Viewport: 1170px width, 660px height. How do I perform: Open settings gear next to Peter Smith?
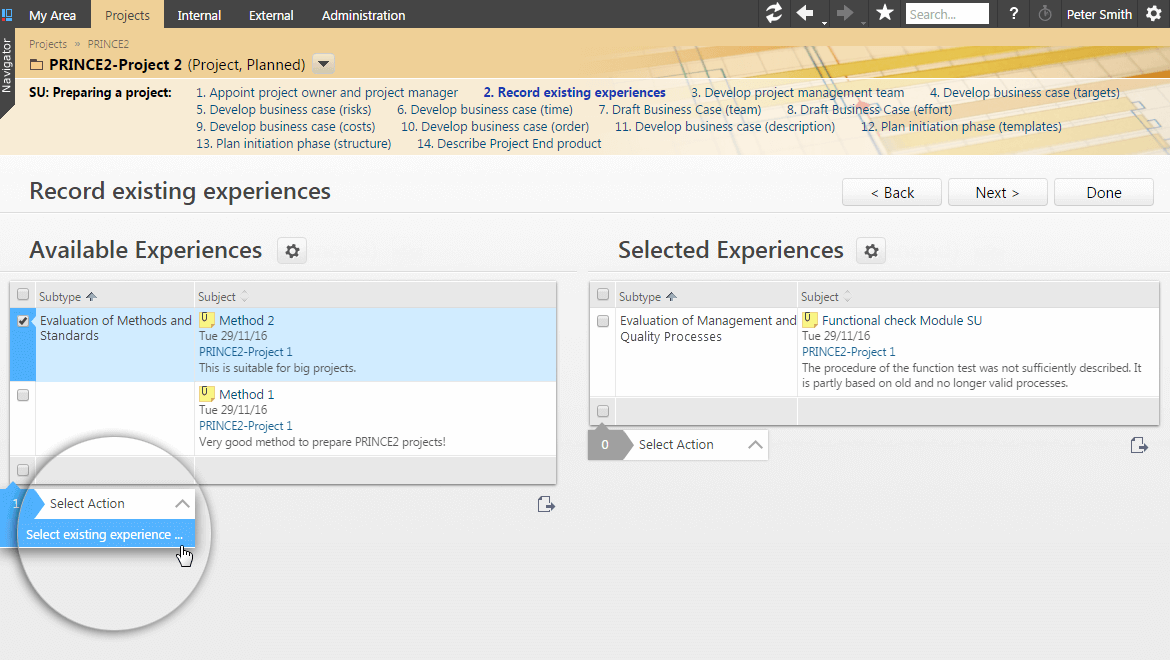(1154, 14)
